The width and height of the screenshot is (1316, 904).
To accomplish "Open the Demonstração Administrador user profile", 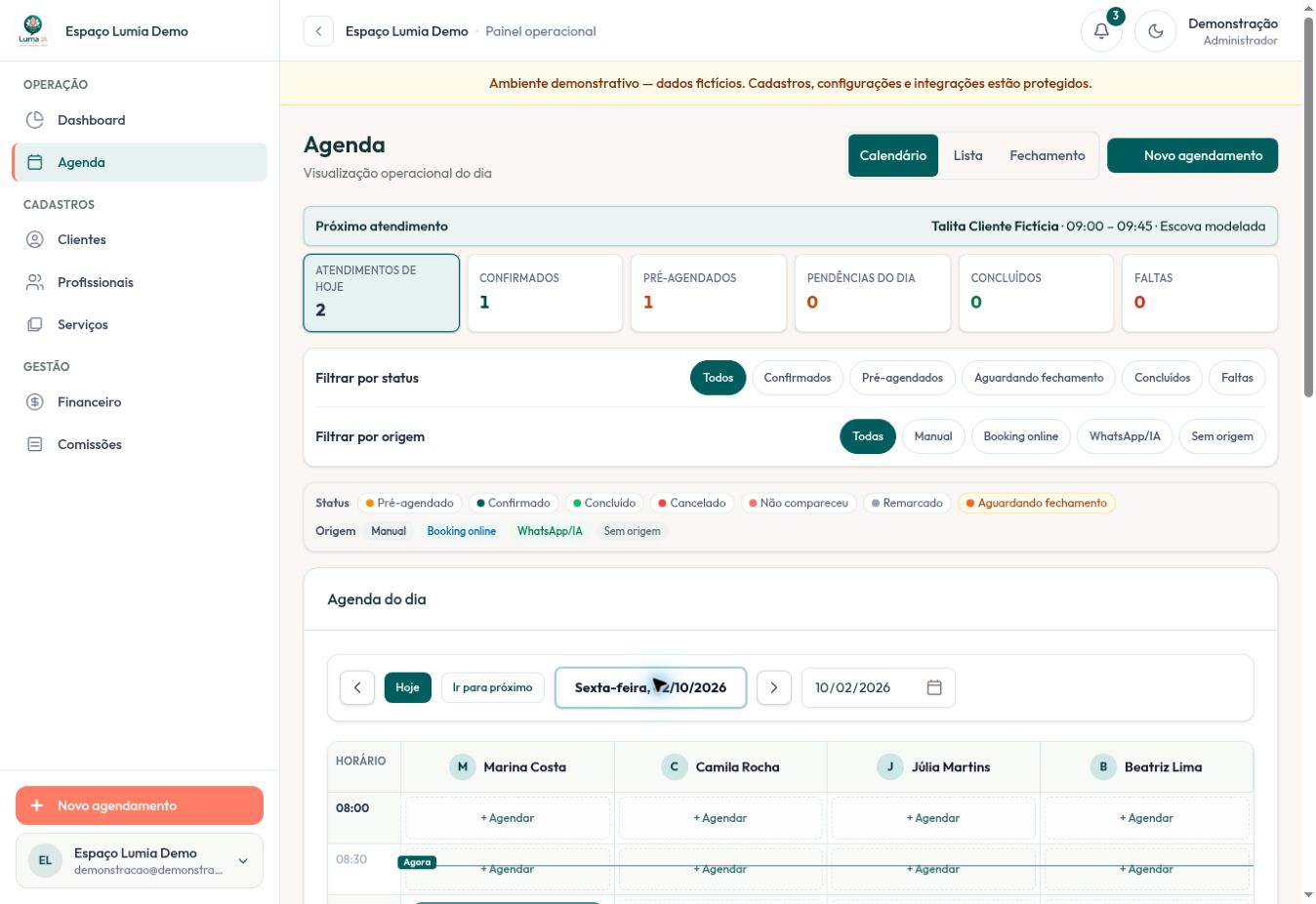I will pos(1233,31).
